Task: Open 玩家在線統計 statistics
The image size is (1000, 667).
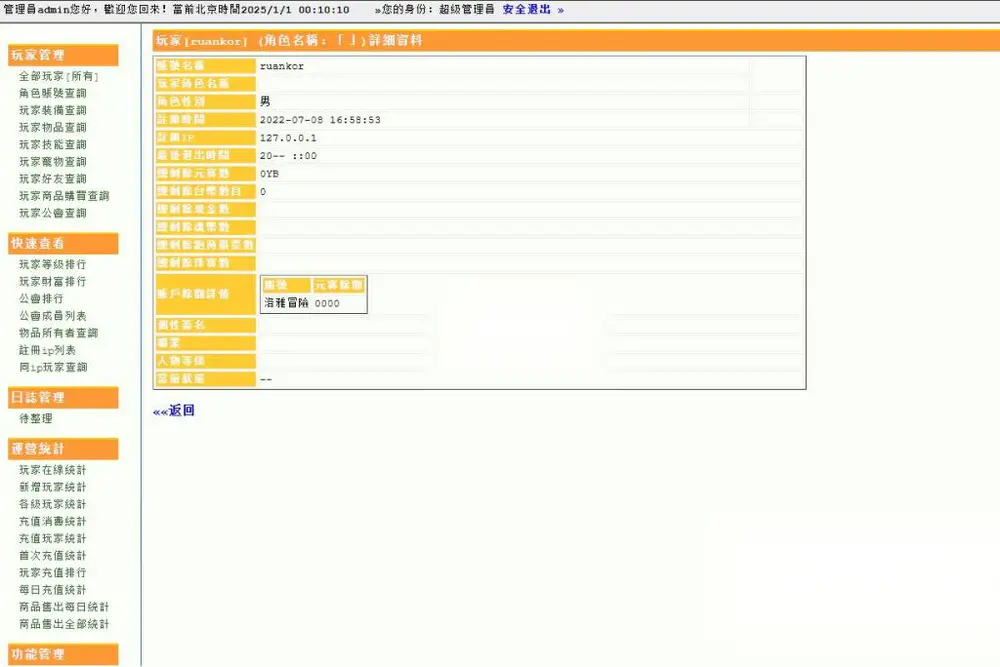Action: coord(53,470)
